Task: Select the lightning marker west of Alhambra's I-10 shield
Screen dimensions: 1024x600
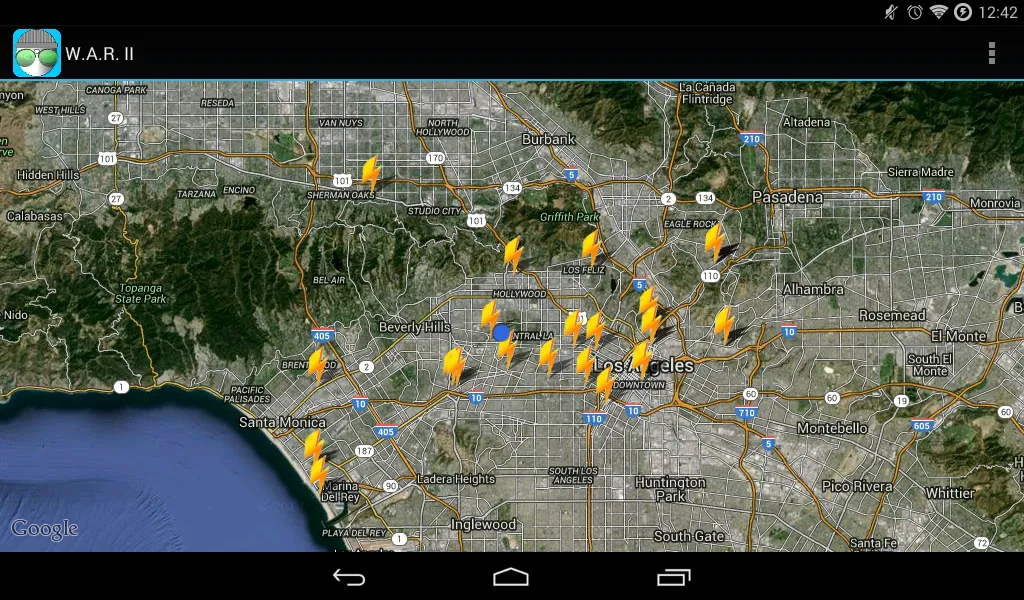Action: click(724, 324)
